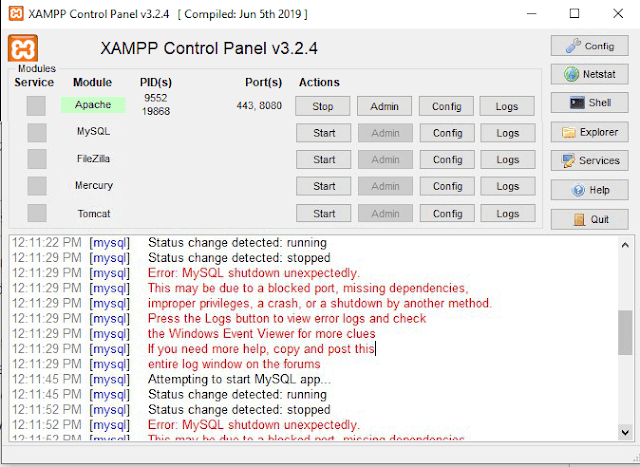
Task: Click the disabled Mercury Admin button
Action: [385, 186]
